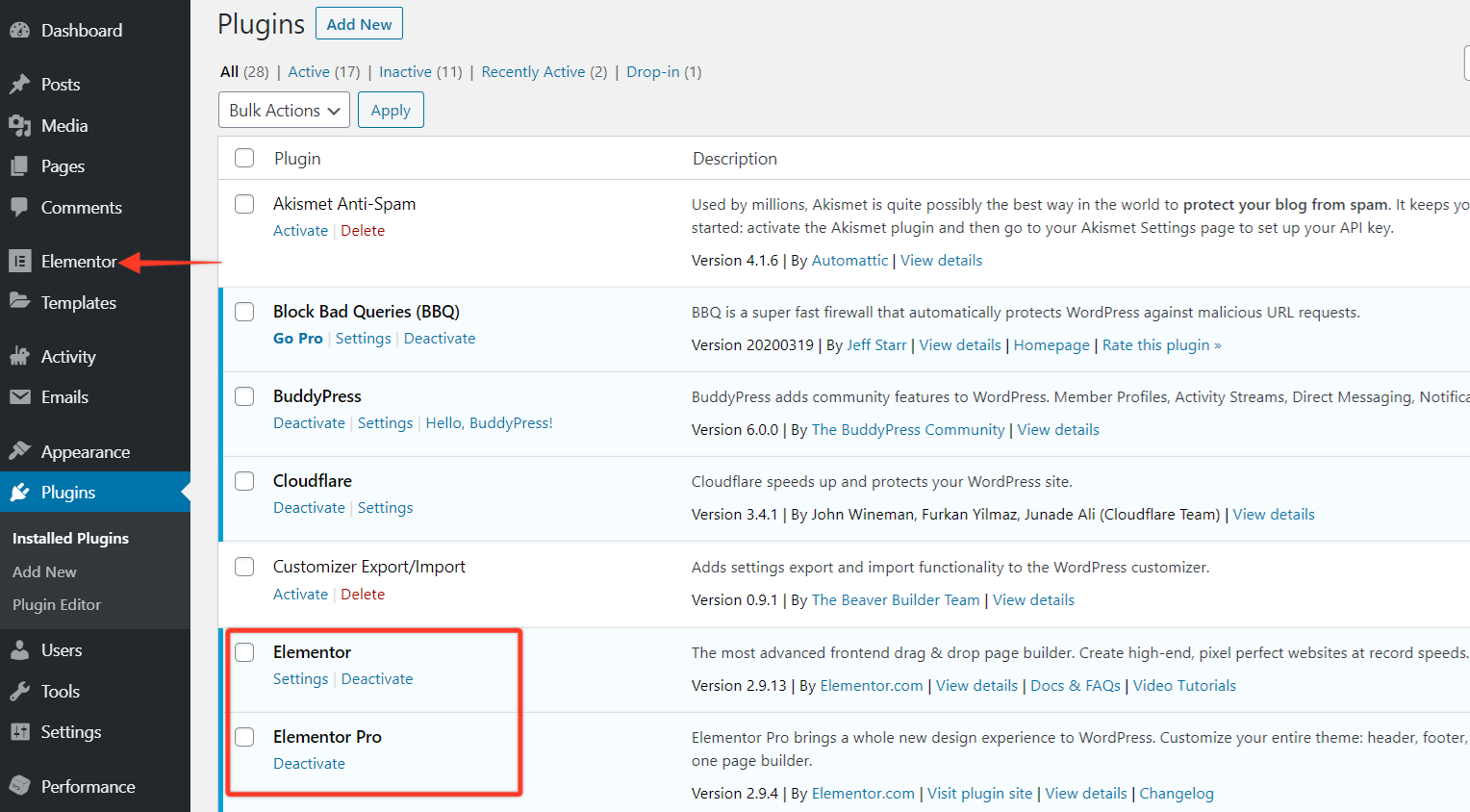Click Rate this plugin link
This screenshot has width=1470, height=812.
(1162, 344)
